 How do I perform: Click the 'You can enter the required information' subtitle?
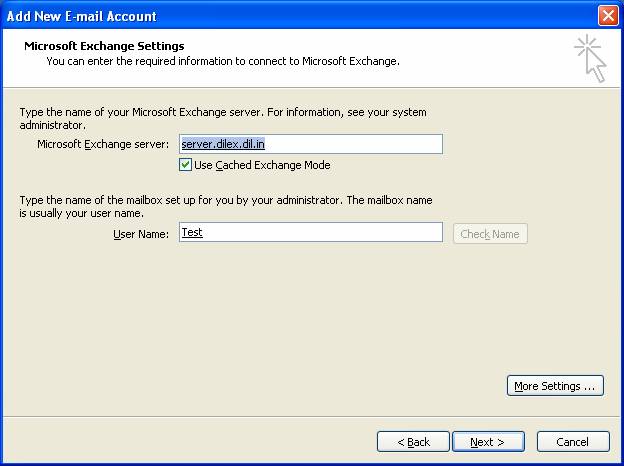pos(222,61)
